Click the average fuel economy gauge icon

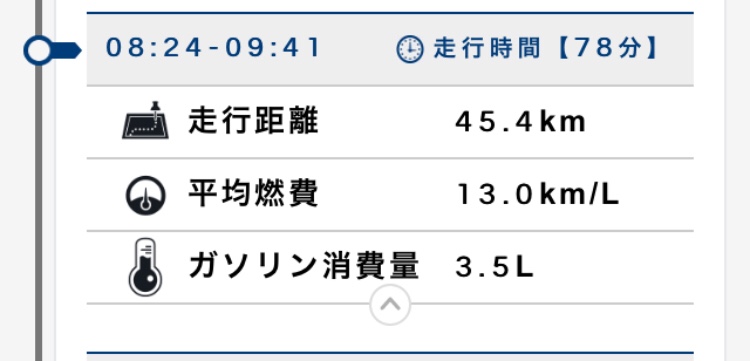[145, 195]
